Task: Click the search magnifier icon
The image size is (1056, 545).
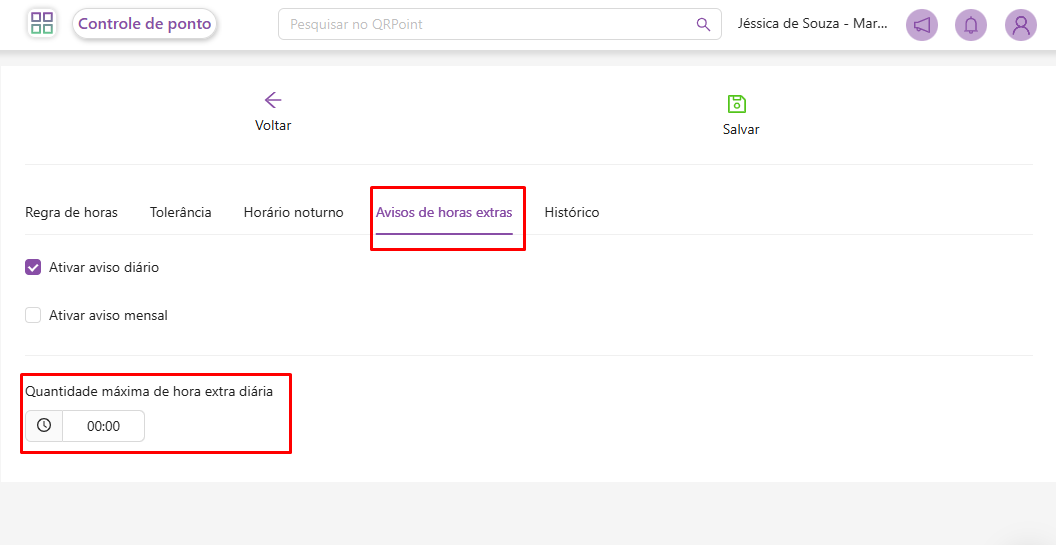Action: pos(704,24)
